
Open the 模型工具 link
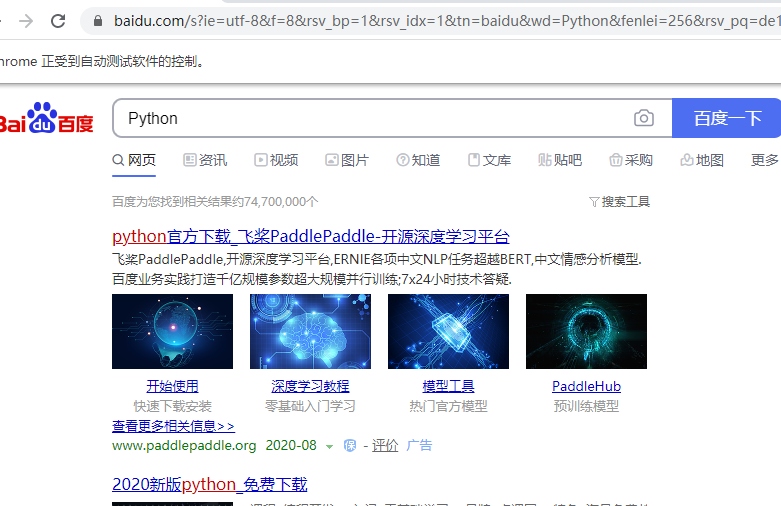tap(448, 386)
